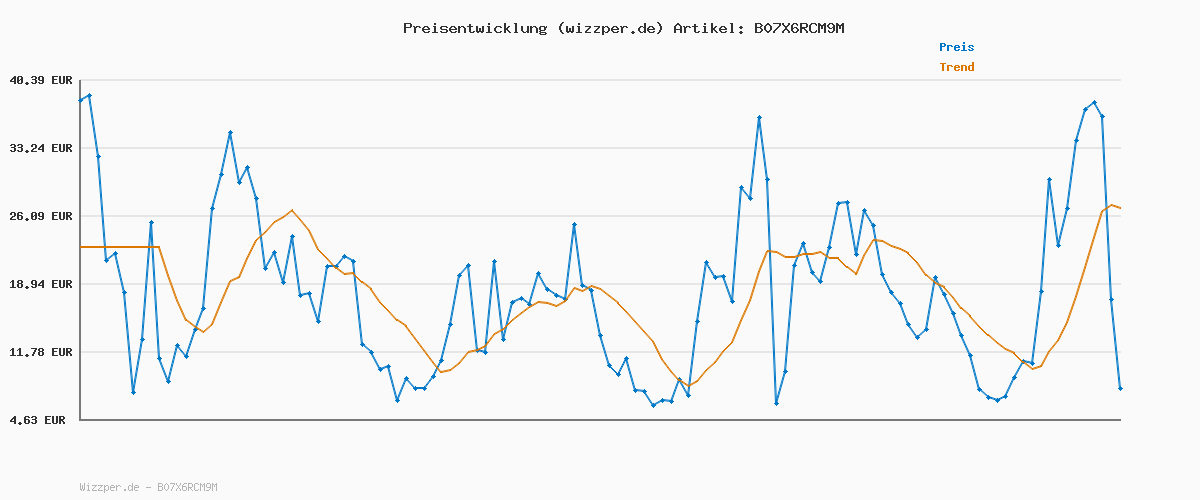Click the right end of orange trend line
1200x500 pixels.
pos(1120,208)
